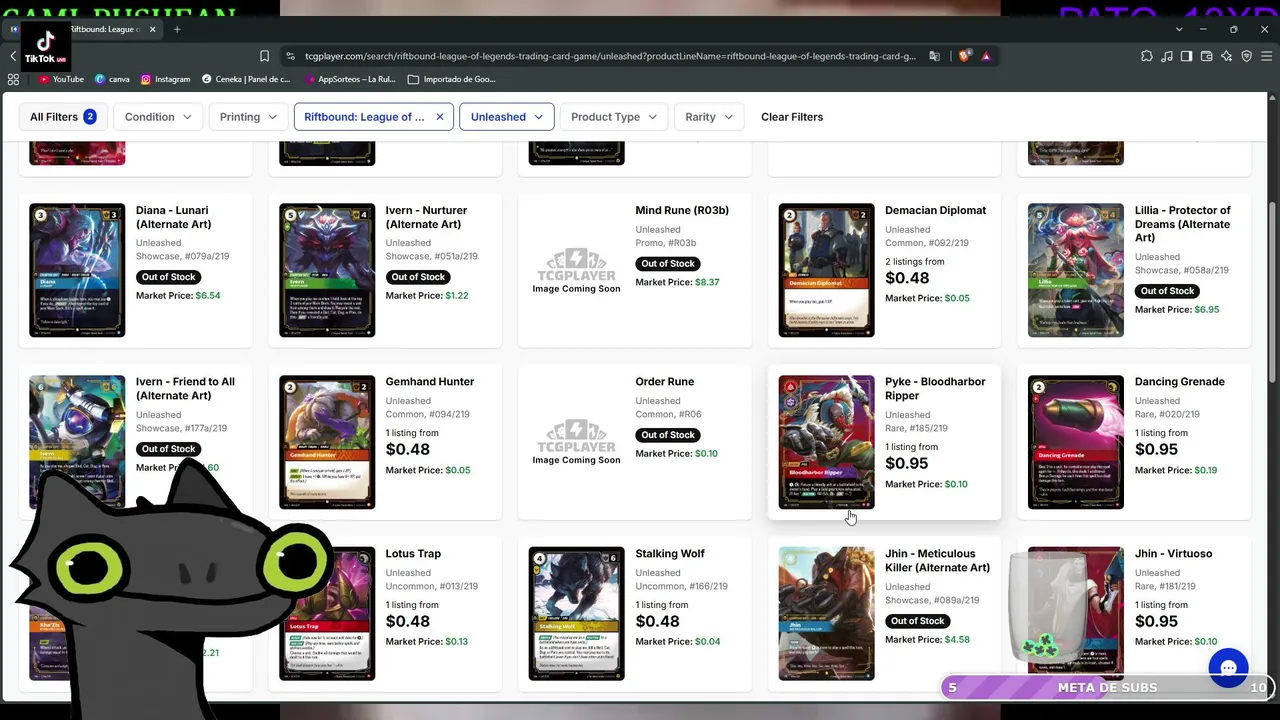Open the YouTube bookmark
Image resolution: width=1280 pixels, height=720 pixels.
coord(61,79)
